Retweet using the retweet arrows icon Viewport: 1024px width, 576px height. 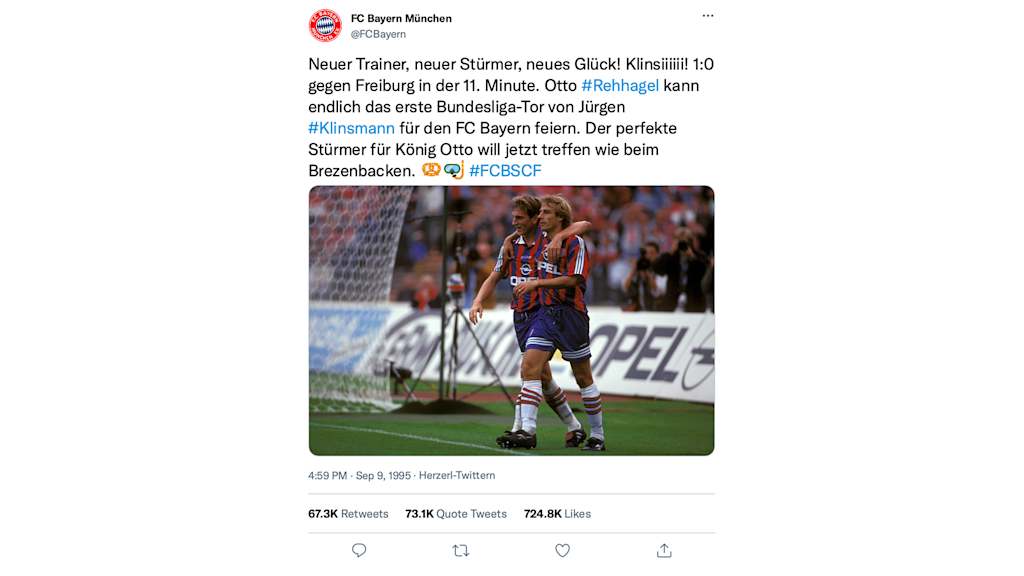click(460, 551)
